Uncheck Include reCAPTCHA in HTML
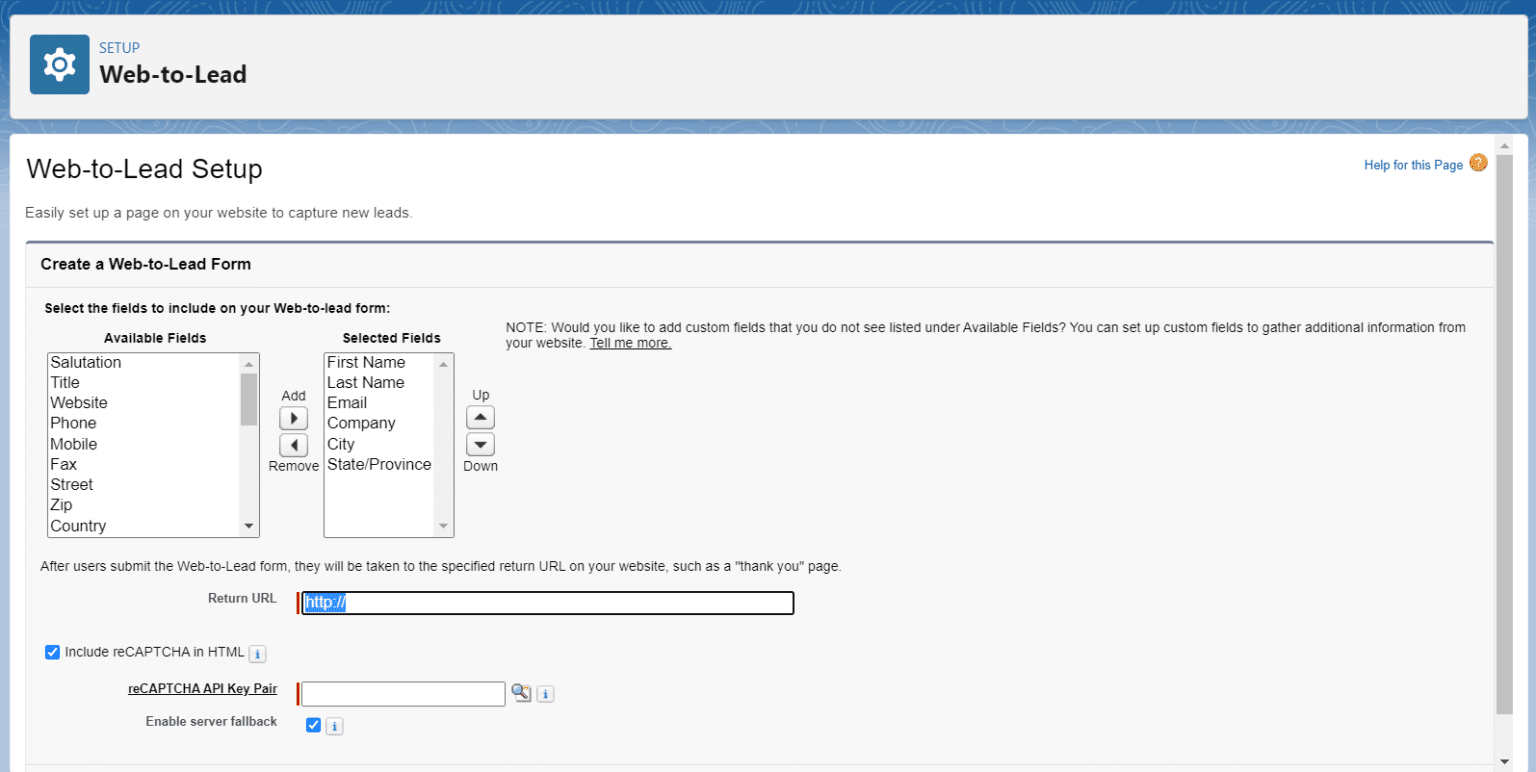 point(52,652)
